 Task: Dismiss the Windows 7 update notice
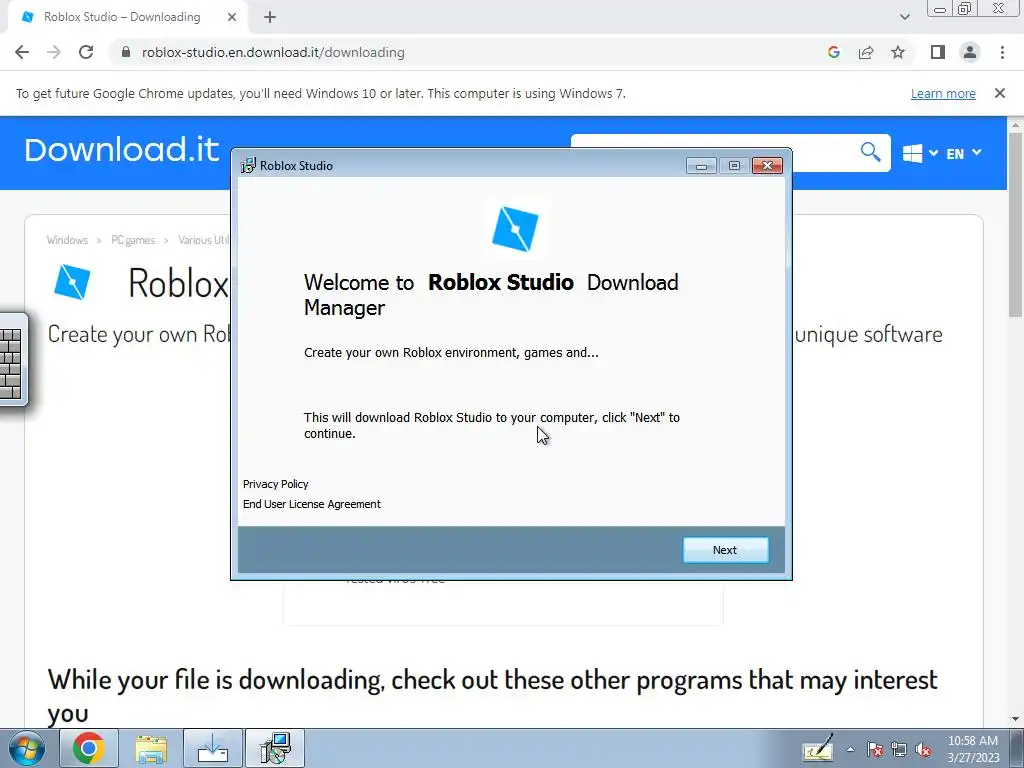(x=1000, y=93)
